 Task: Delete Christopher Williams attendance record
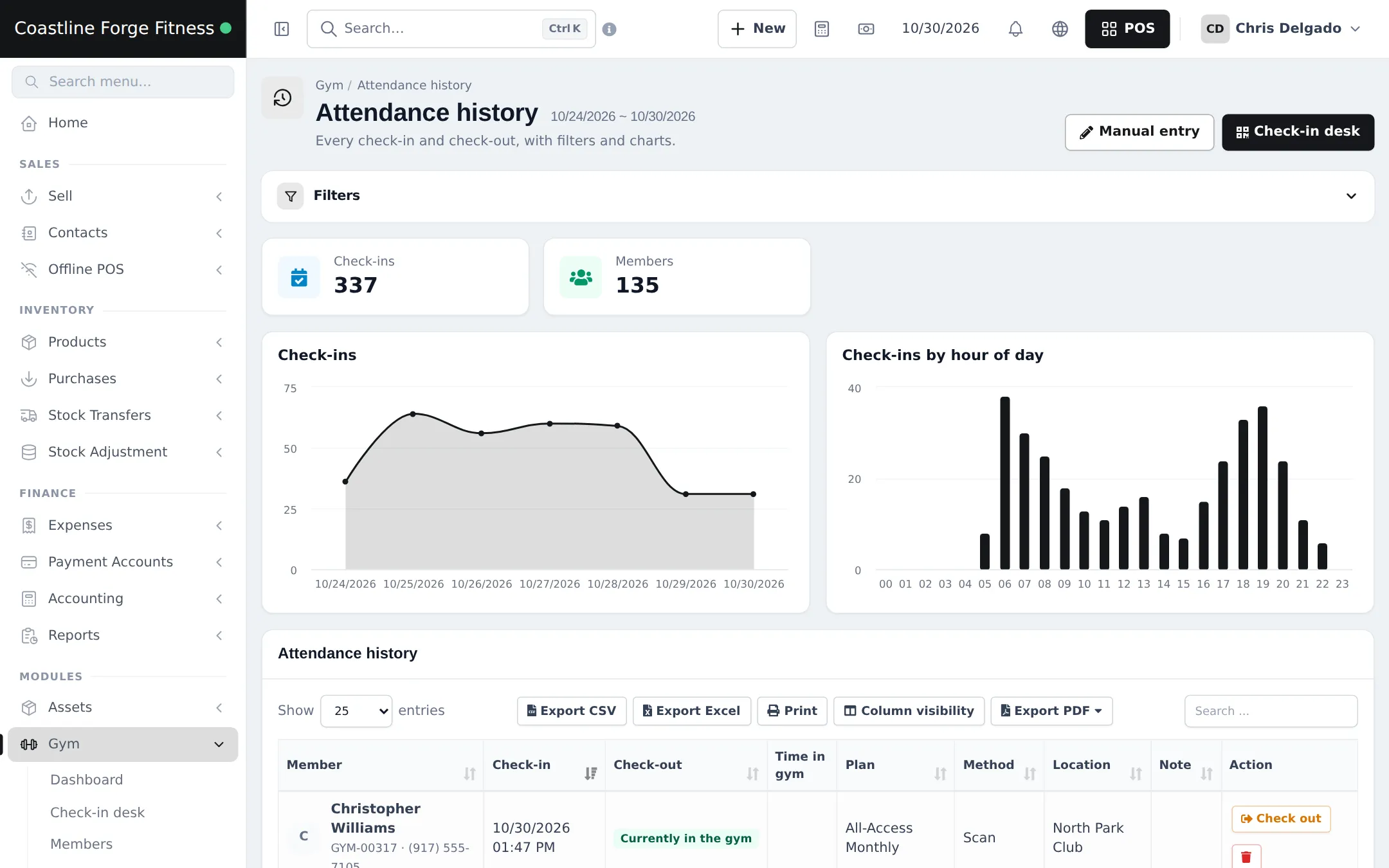click(1246, 856)
